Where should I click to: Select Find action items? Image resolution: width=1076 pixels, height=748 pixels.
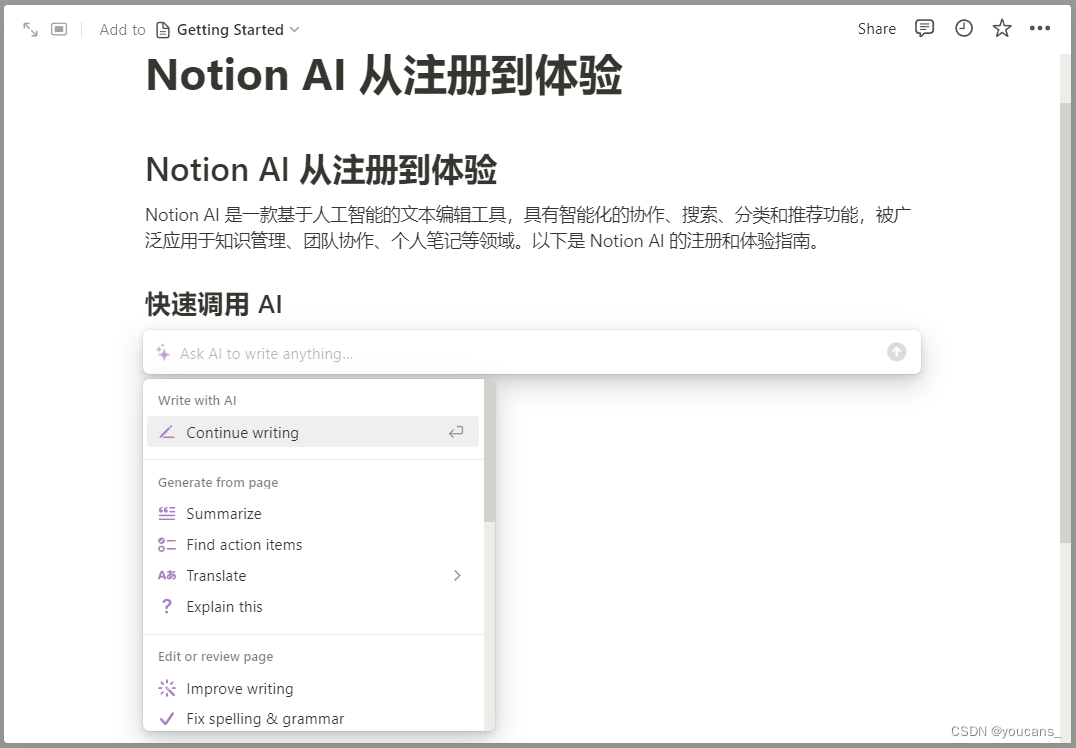pyautogui.click(x=244, y=545)
